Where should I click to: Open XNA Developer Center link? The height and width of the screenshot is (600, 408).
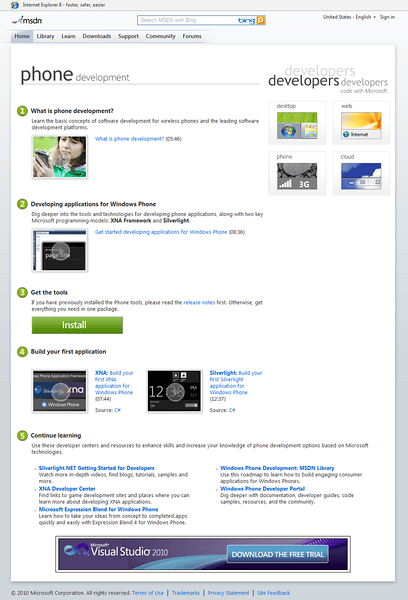(67, 489)
